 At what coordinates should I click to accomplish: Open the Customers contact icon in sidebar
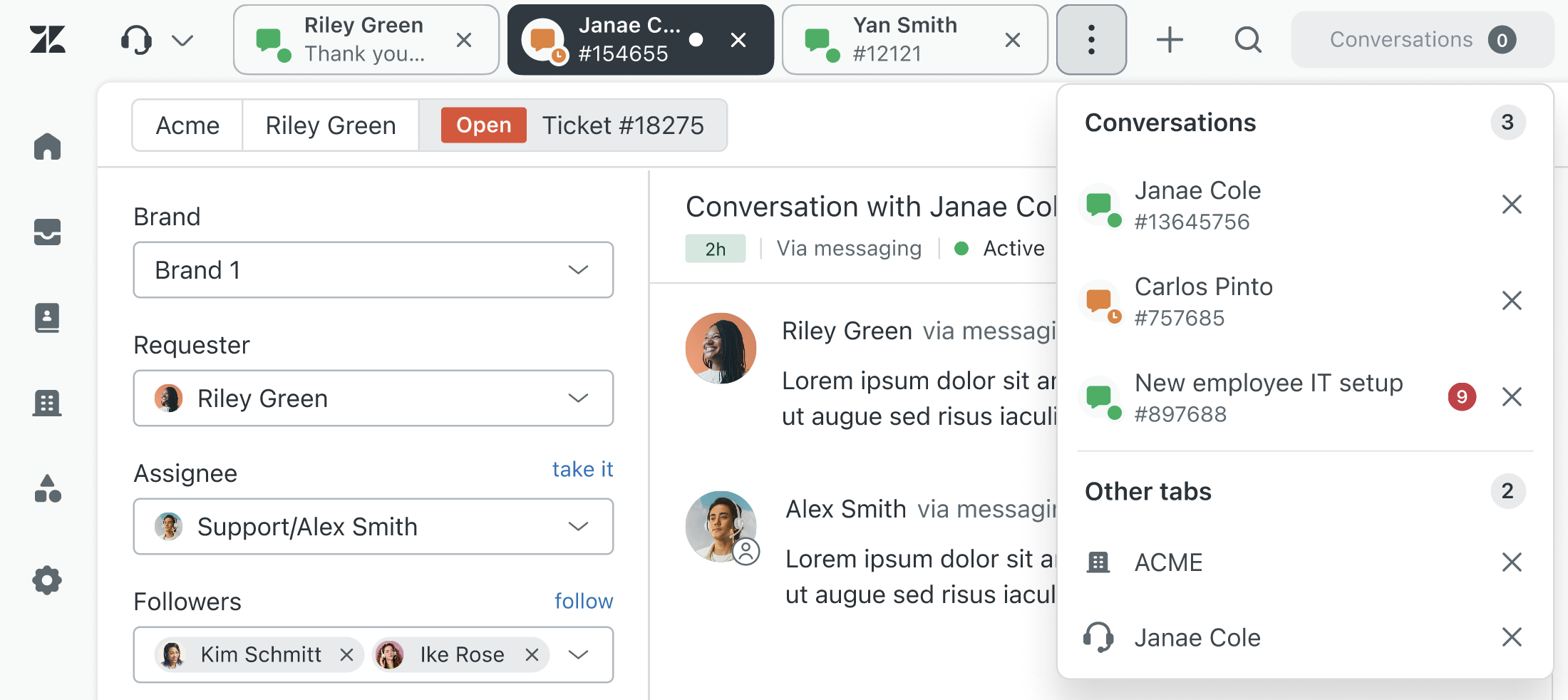click(47, 318)
